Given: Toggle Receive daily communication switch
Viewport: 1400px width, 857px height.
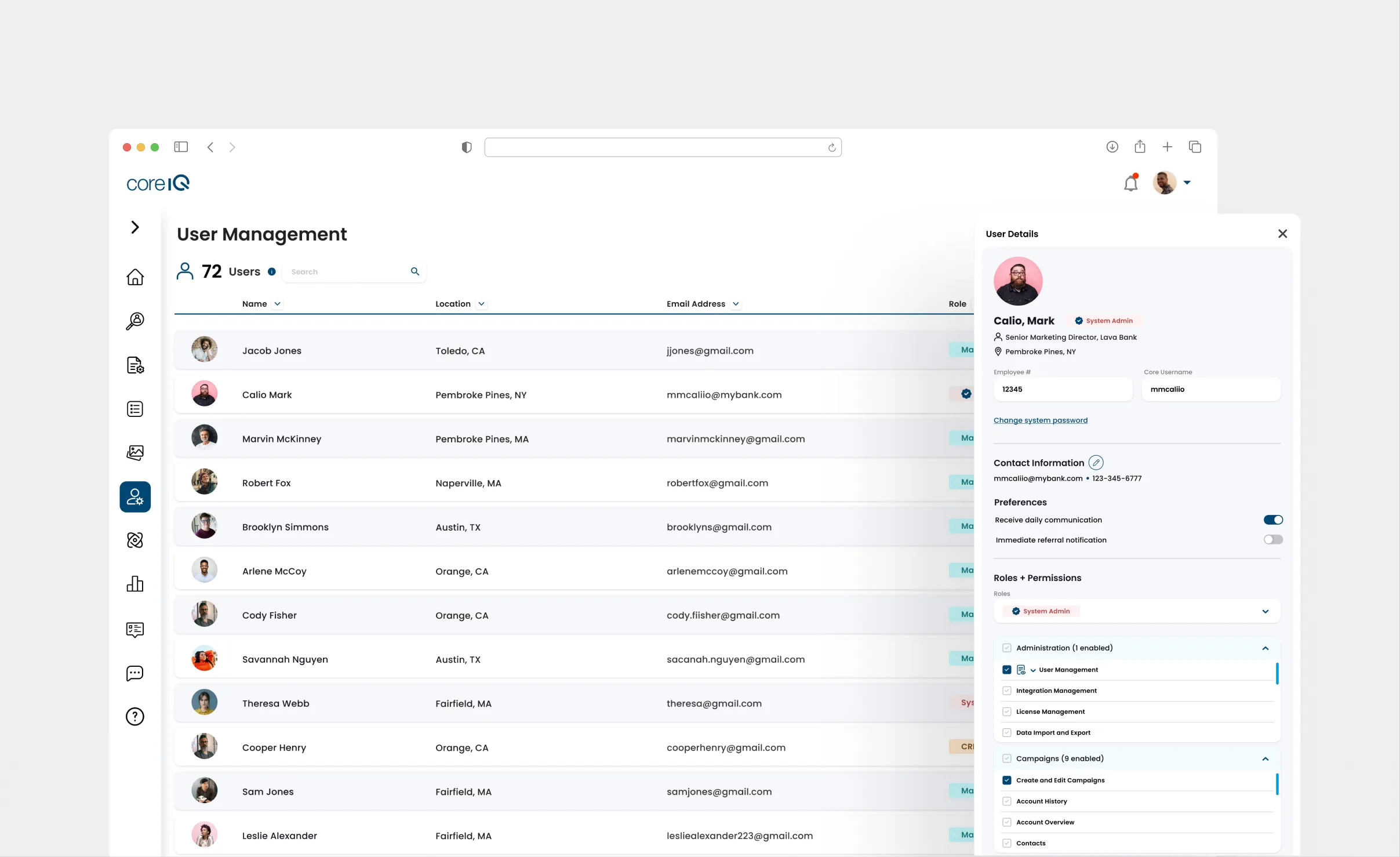Looking at the screenshot, I should point(1273,520).
